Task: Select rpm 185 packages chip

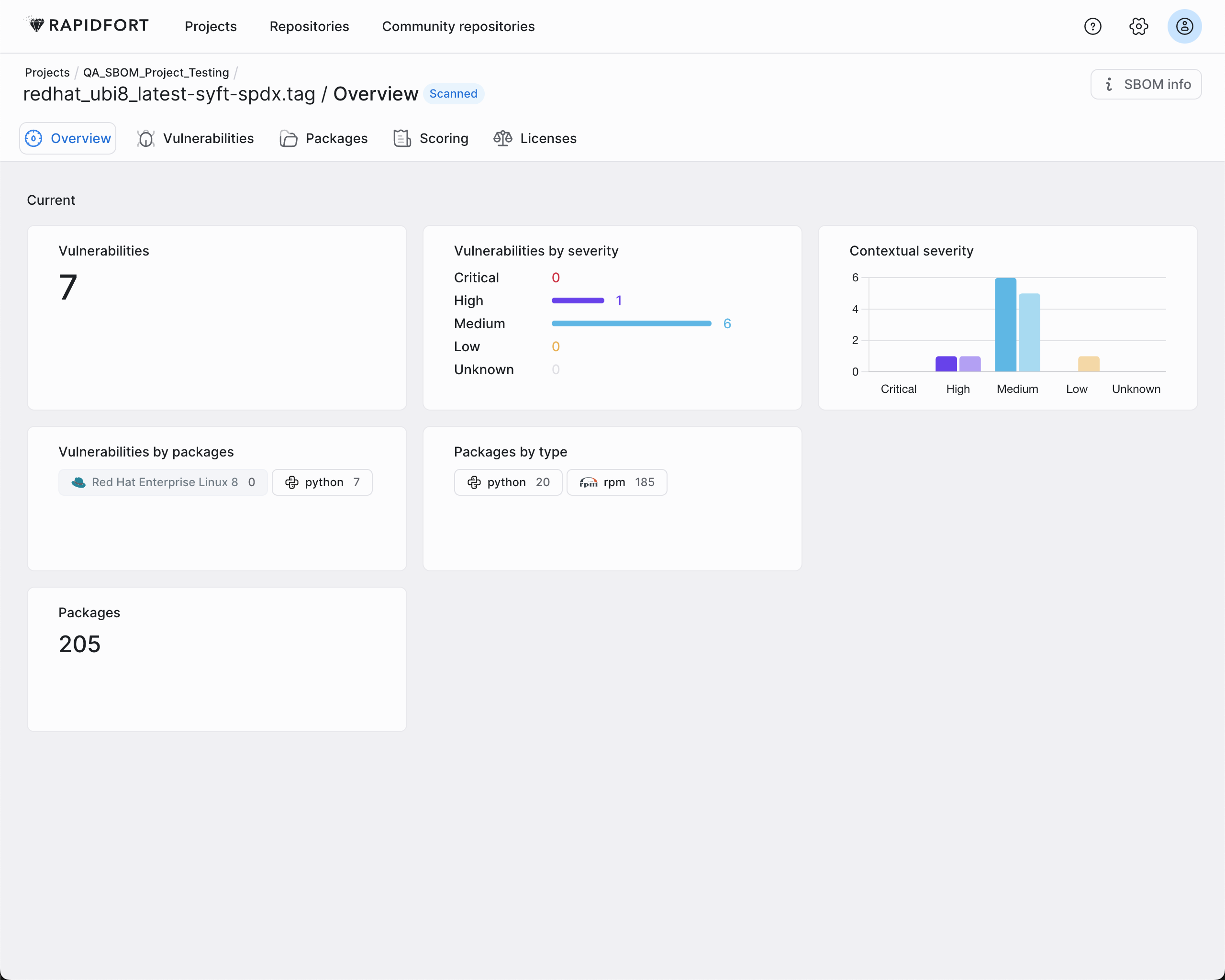Action: coord(616,482)
